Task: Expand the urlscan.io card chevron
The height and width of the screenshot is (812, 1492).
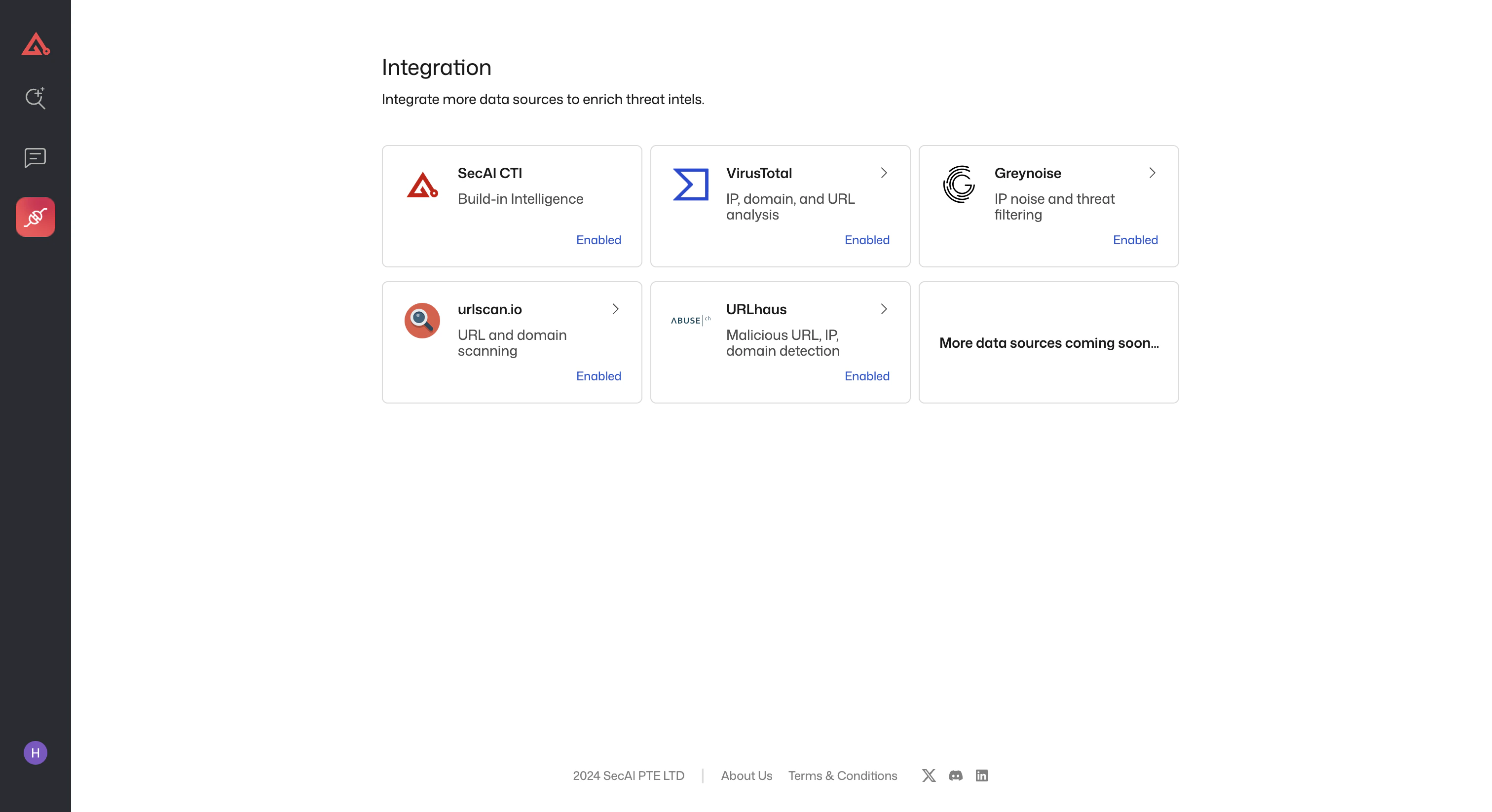Action: (615, 309)
